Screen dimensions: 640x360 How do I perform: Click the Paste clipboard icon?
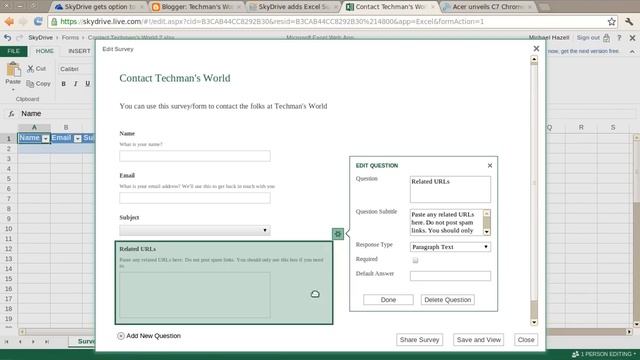pos(13,69)
